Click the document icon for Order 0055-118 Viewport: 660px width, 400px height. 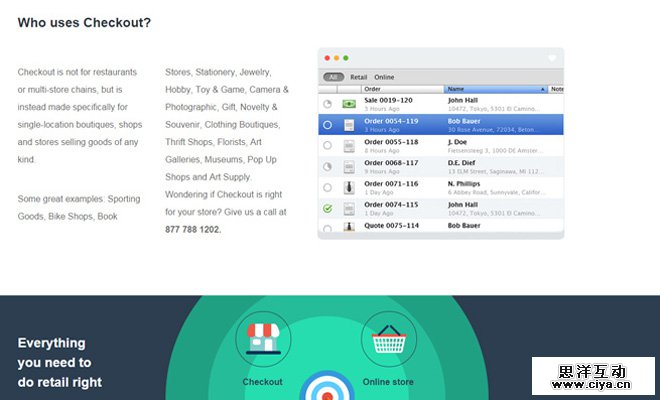point(349,146)
